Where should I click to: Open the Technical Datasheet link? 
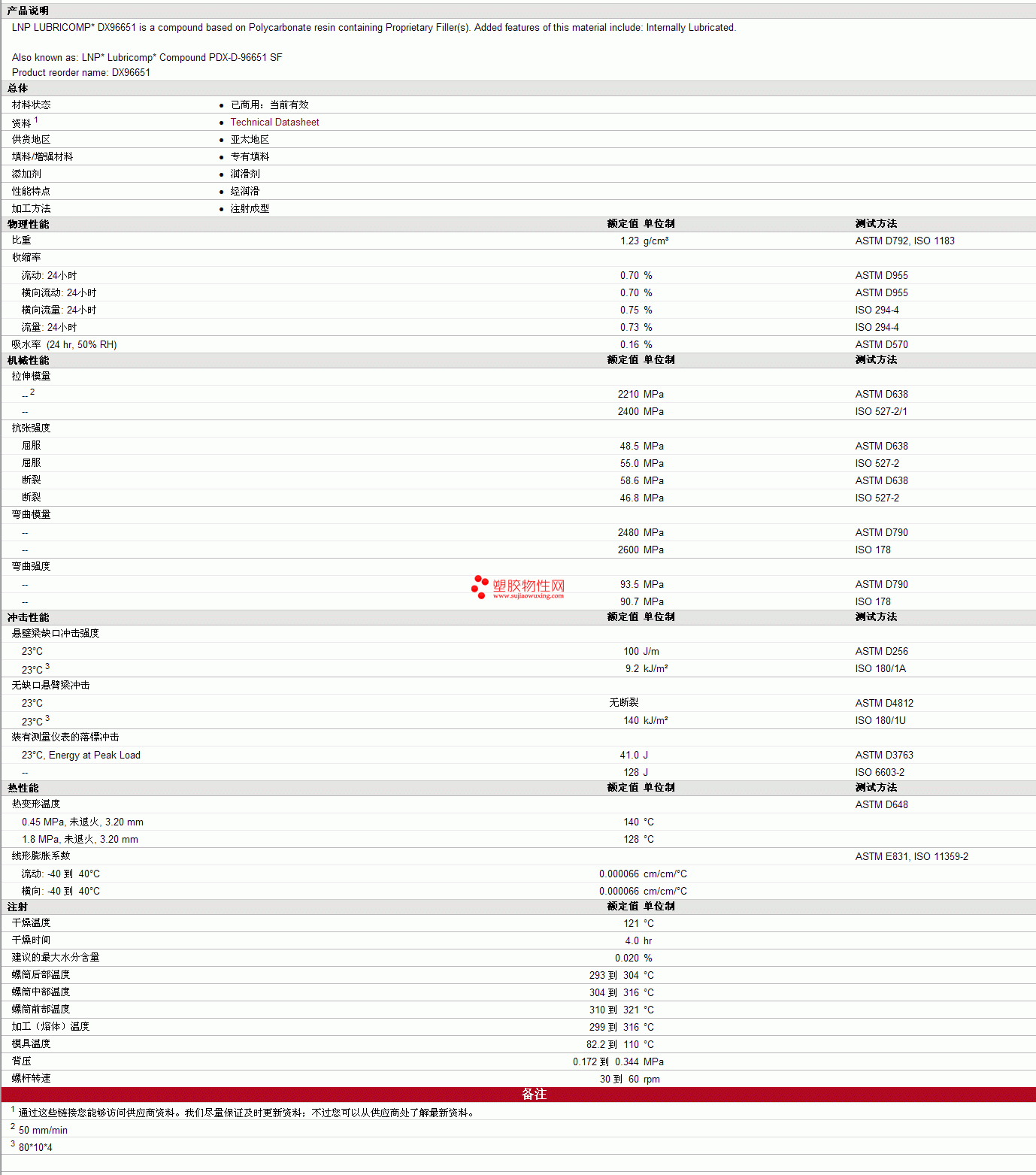tap(274, 123)
